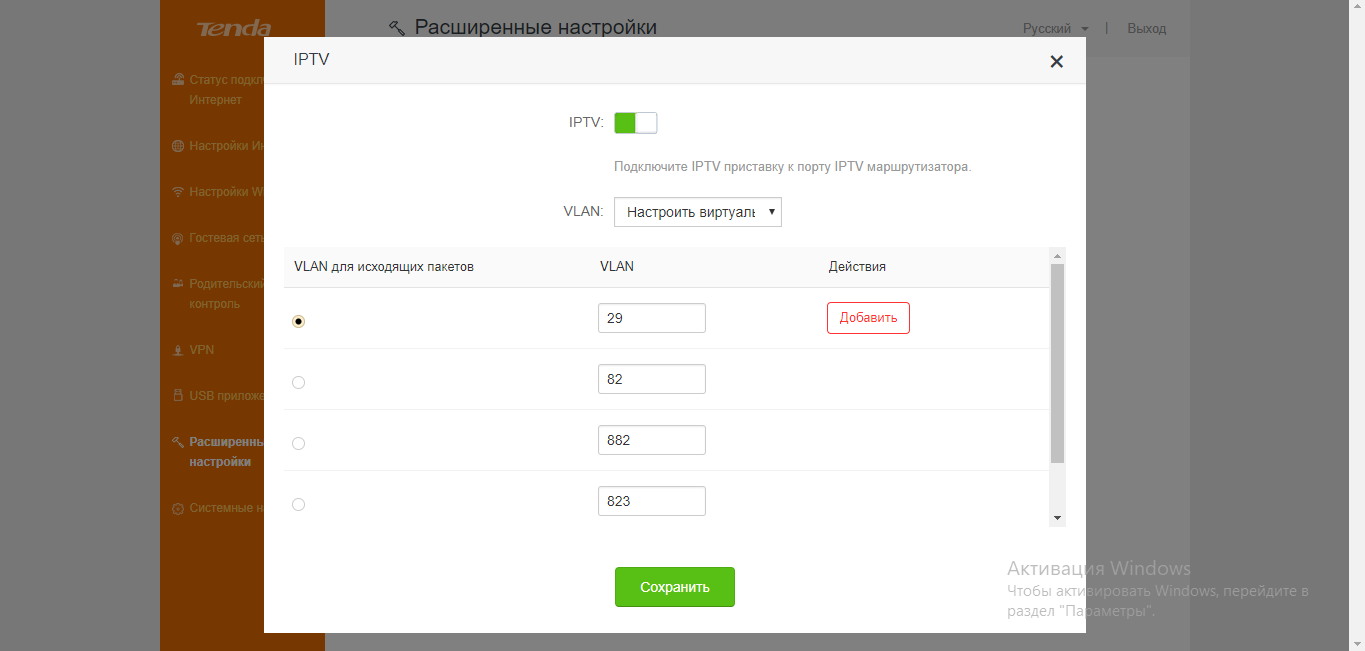Click the VPN icon in sidebar
The image size is (1365, 651).
click(x=178, y=350)
